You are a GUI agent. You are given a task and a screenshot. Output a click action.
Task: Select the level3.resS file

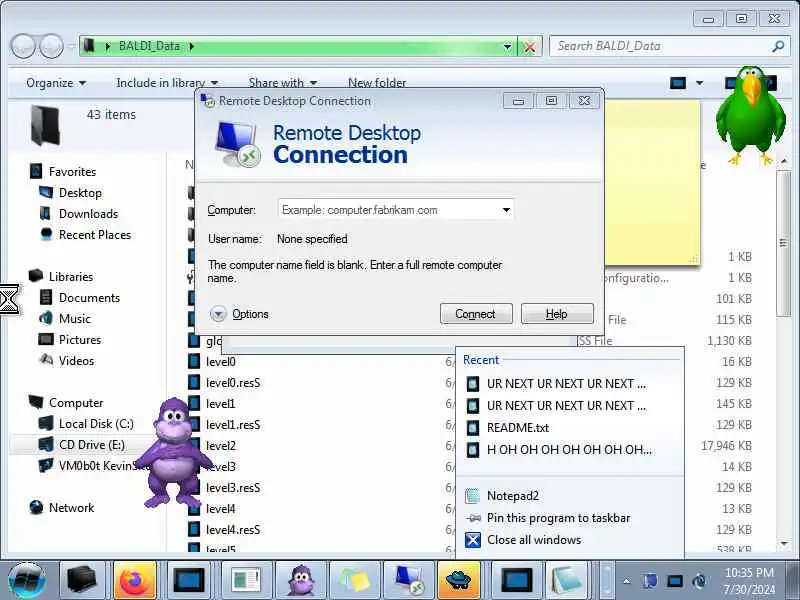[233, 488]
